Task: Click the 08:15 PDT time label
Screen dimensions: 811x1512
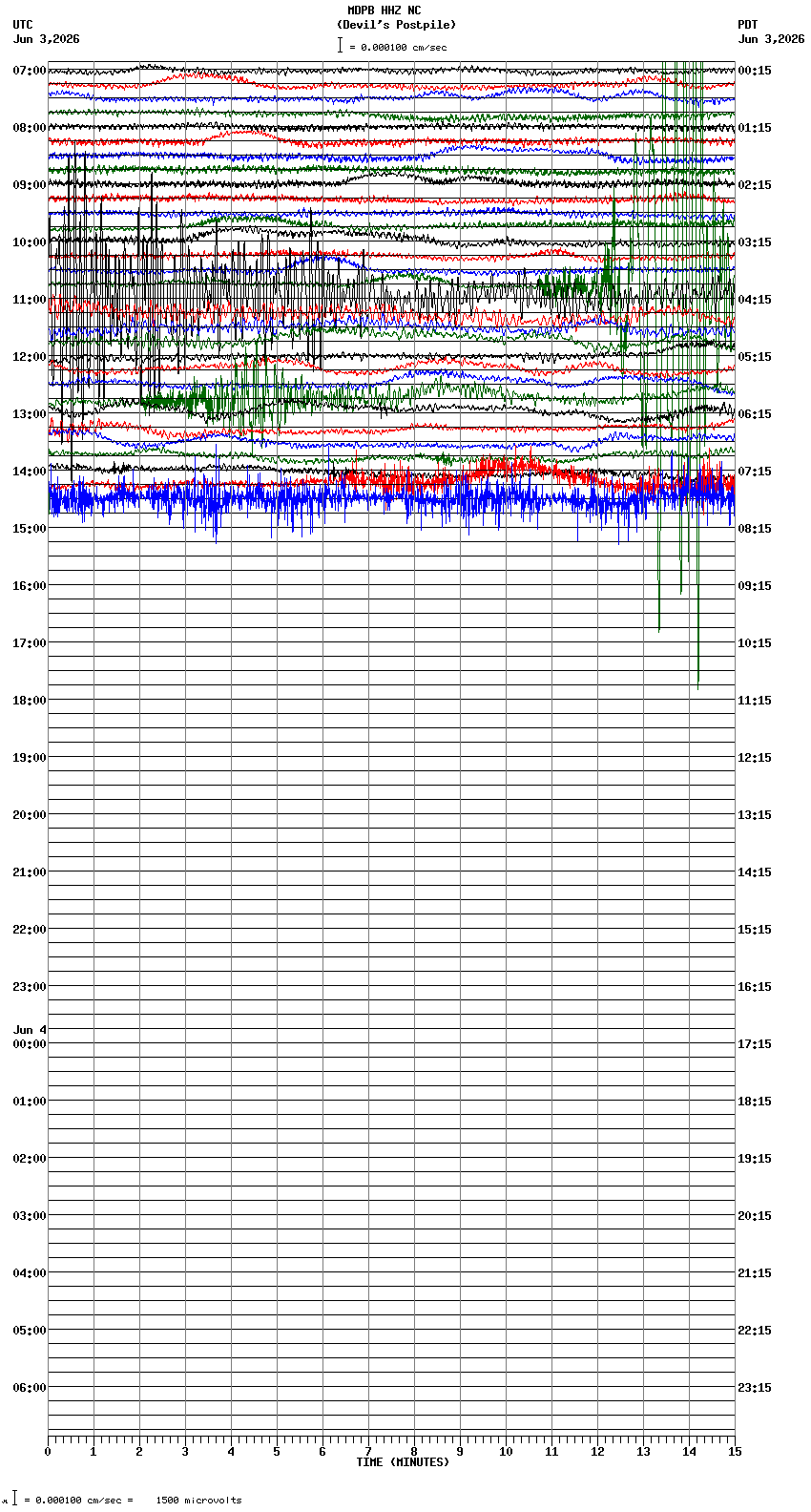Action: [755, 529]
